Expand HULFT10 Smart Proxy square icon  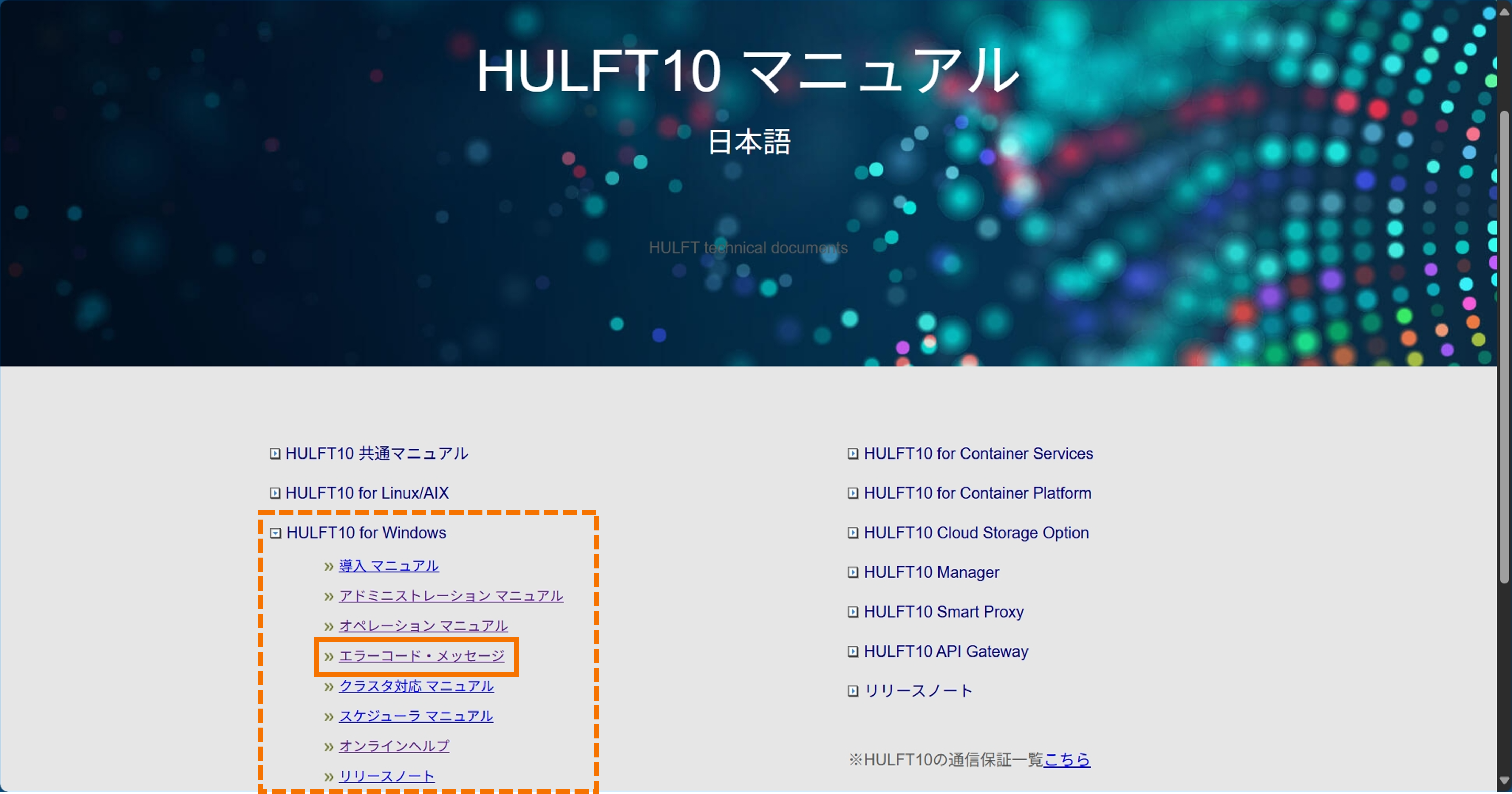853,612
